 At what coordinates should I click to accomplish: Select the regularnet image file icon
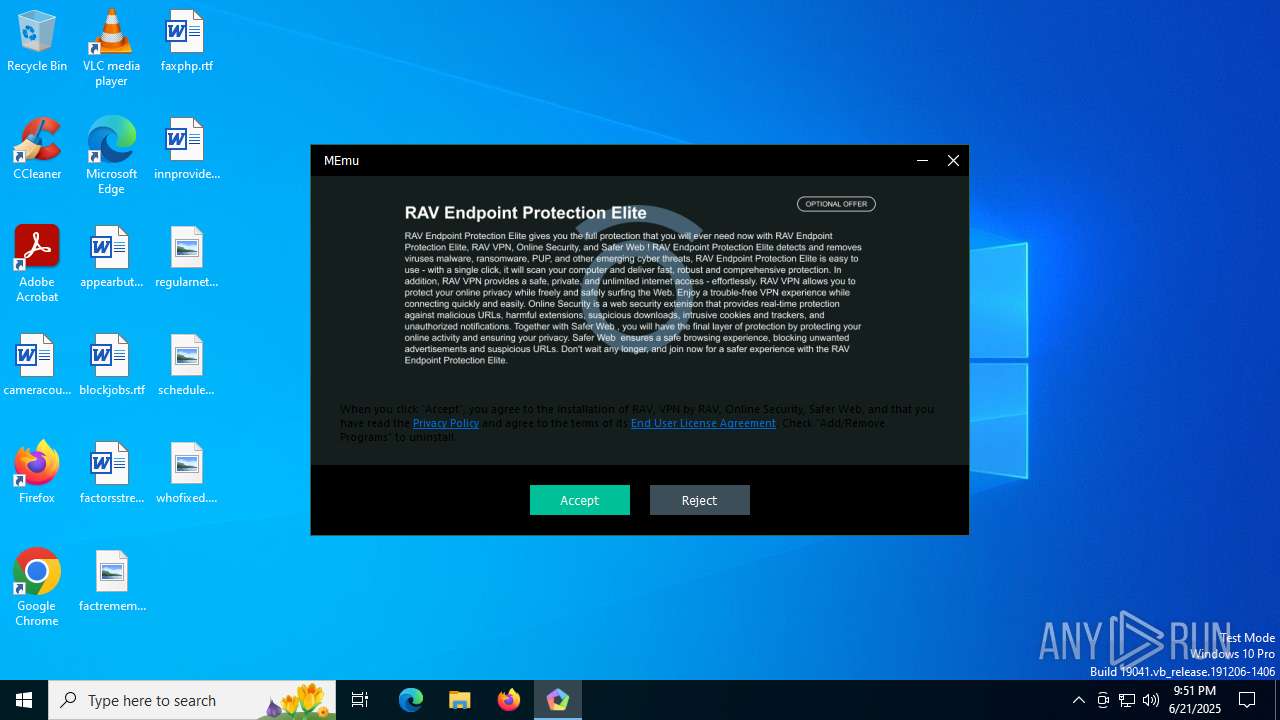(x=186, y=257)
